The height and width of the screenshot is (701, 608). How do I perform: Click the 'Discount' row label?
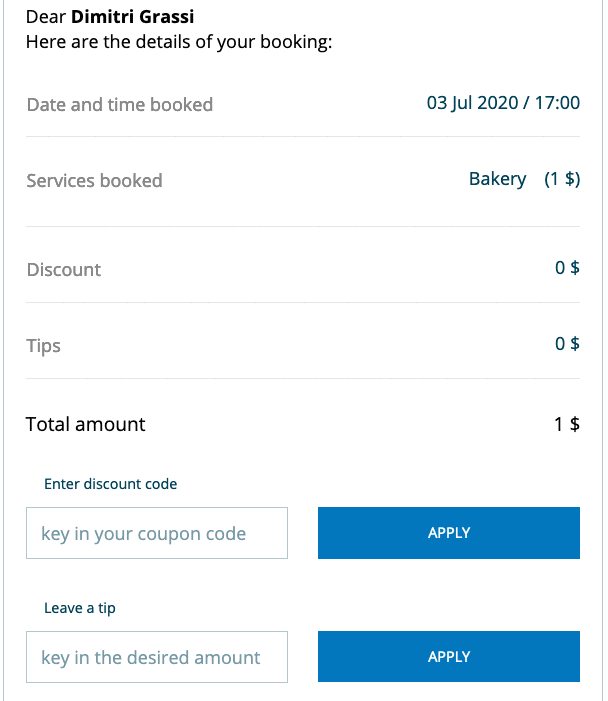(63, 270)
